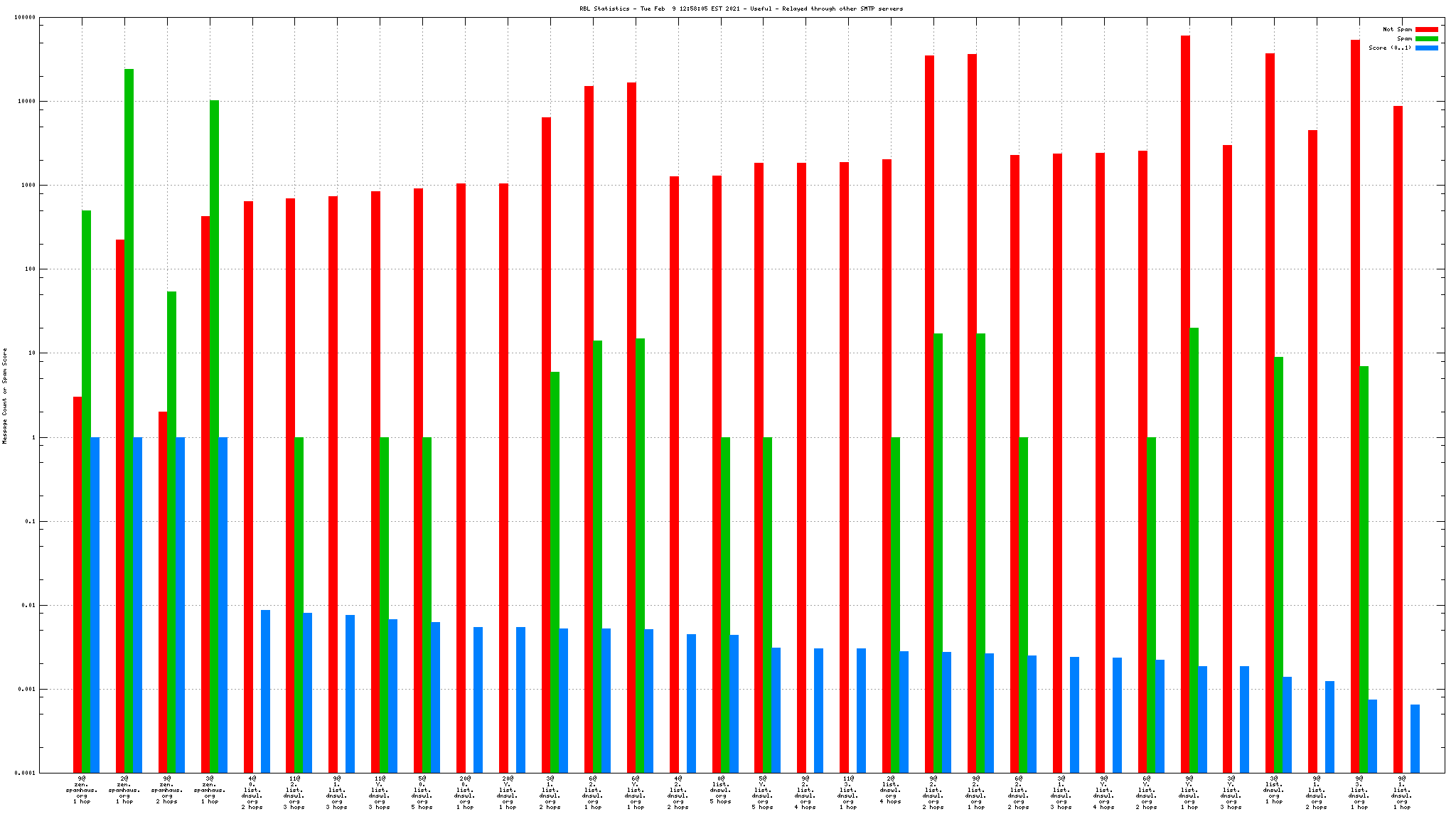This screenshot has height=819, width=1456.
Task: Click the 'Message Count or Spam Score' axis label
Action: point(5,395)
